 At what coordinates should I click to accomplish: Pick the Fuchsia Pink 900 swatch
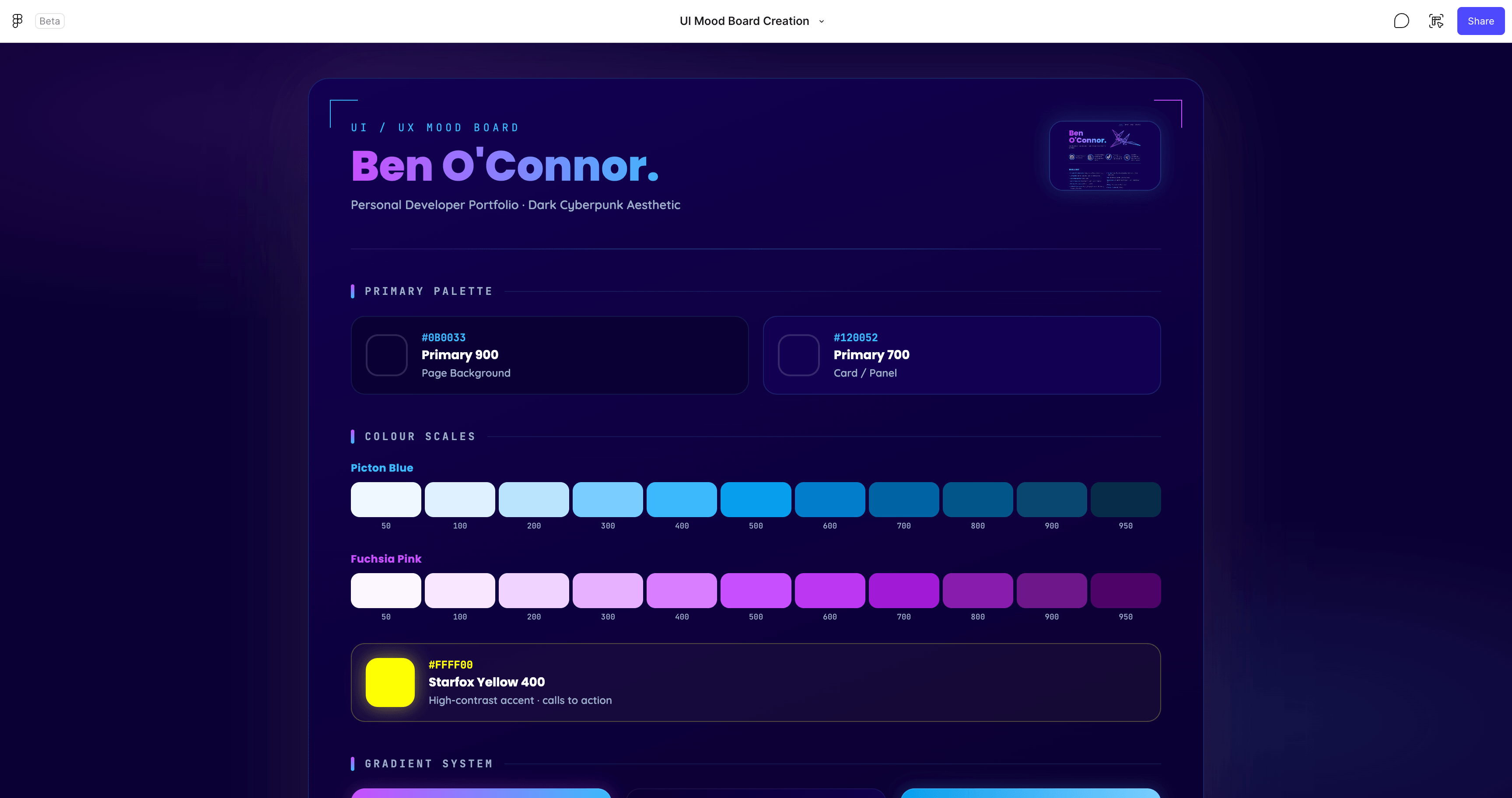(x=1052, y=590)
